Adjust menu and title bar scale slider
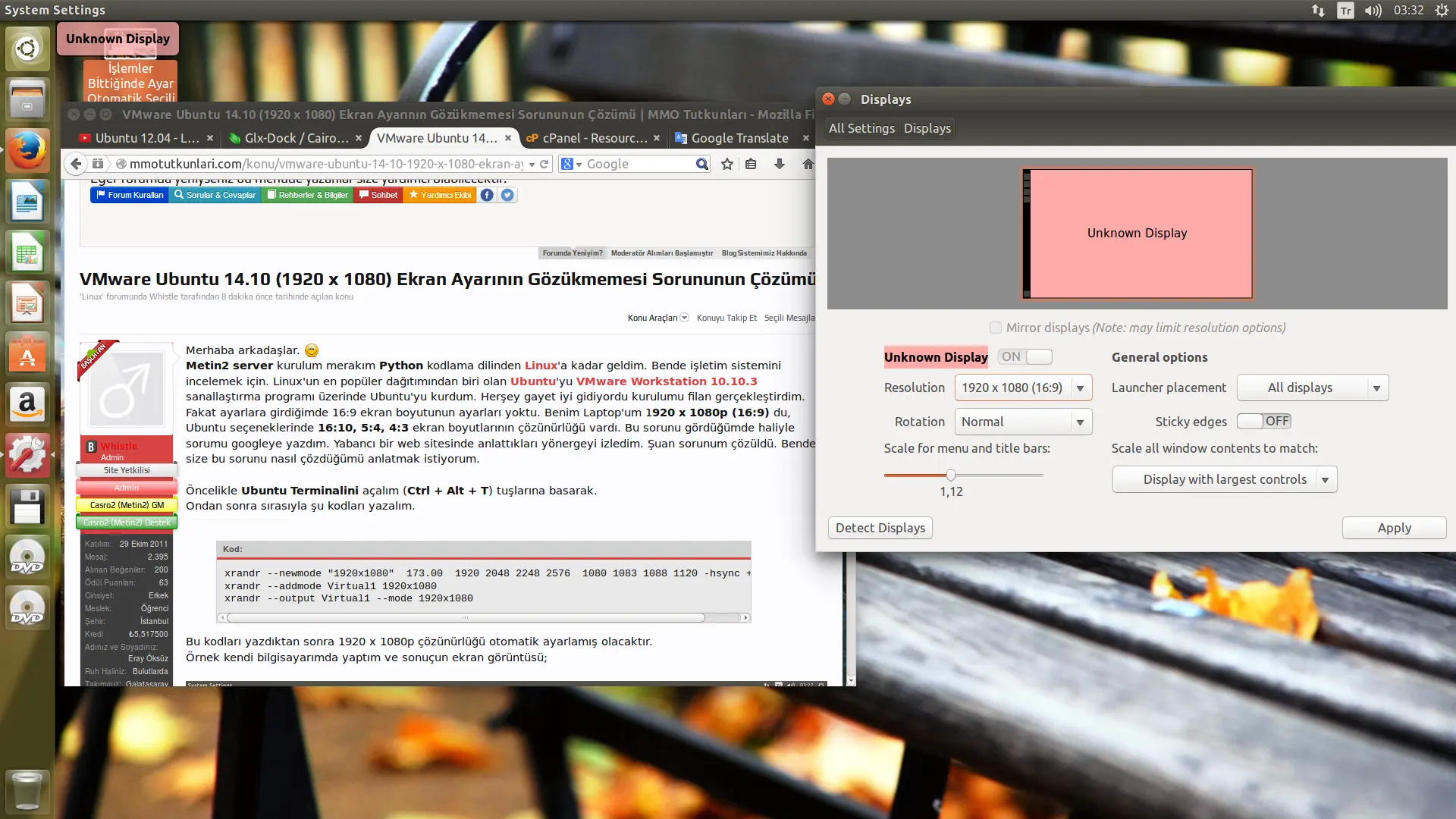 (951, 475)
